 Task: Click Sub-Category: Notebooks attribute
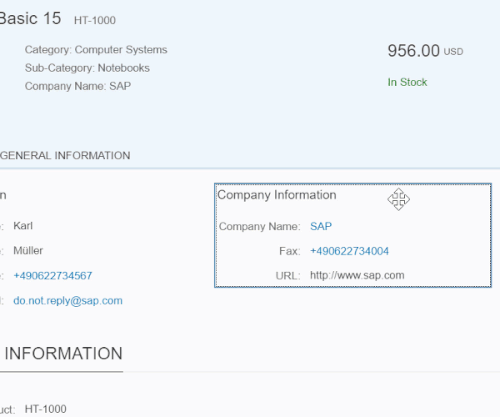click(87, 68)
